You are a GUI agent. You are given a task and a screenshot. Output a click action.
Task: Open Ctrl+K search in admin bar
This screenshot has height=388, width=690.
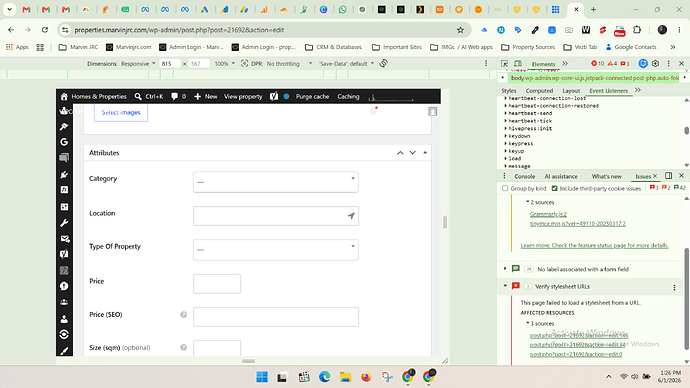[149, 96]
